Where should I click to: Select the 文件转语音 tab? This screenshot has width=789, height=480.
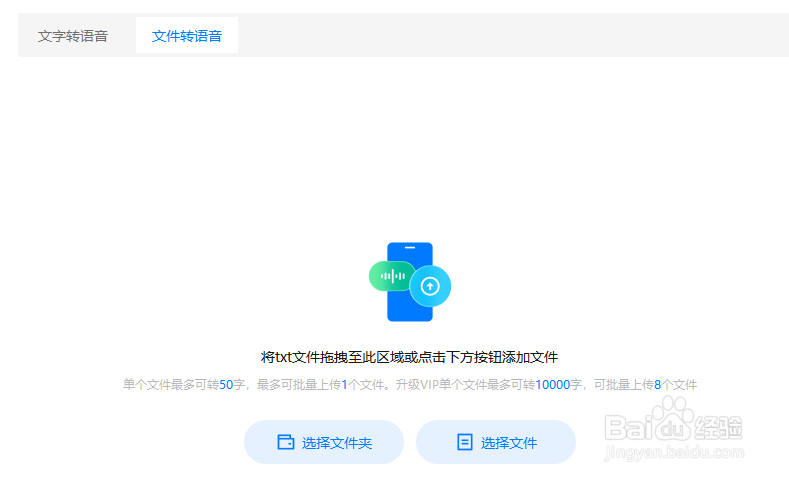click(x=187, y=36)
